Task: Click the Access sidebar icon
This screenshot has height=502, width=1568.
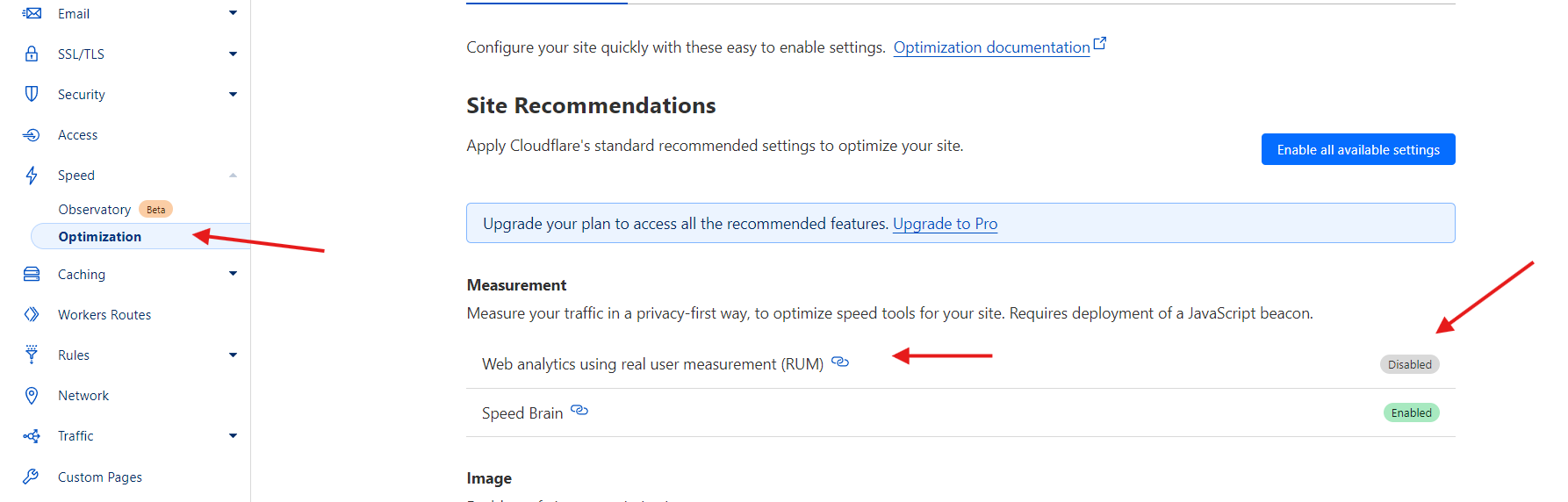Action: tap(32, 134)
